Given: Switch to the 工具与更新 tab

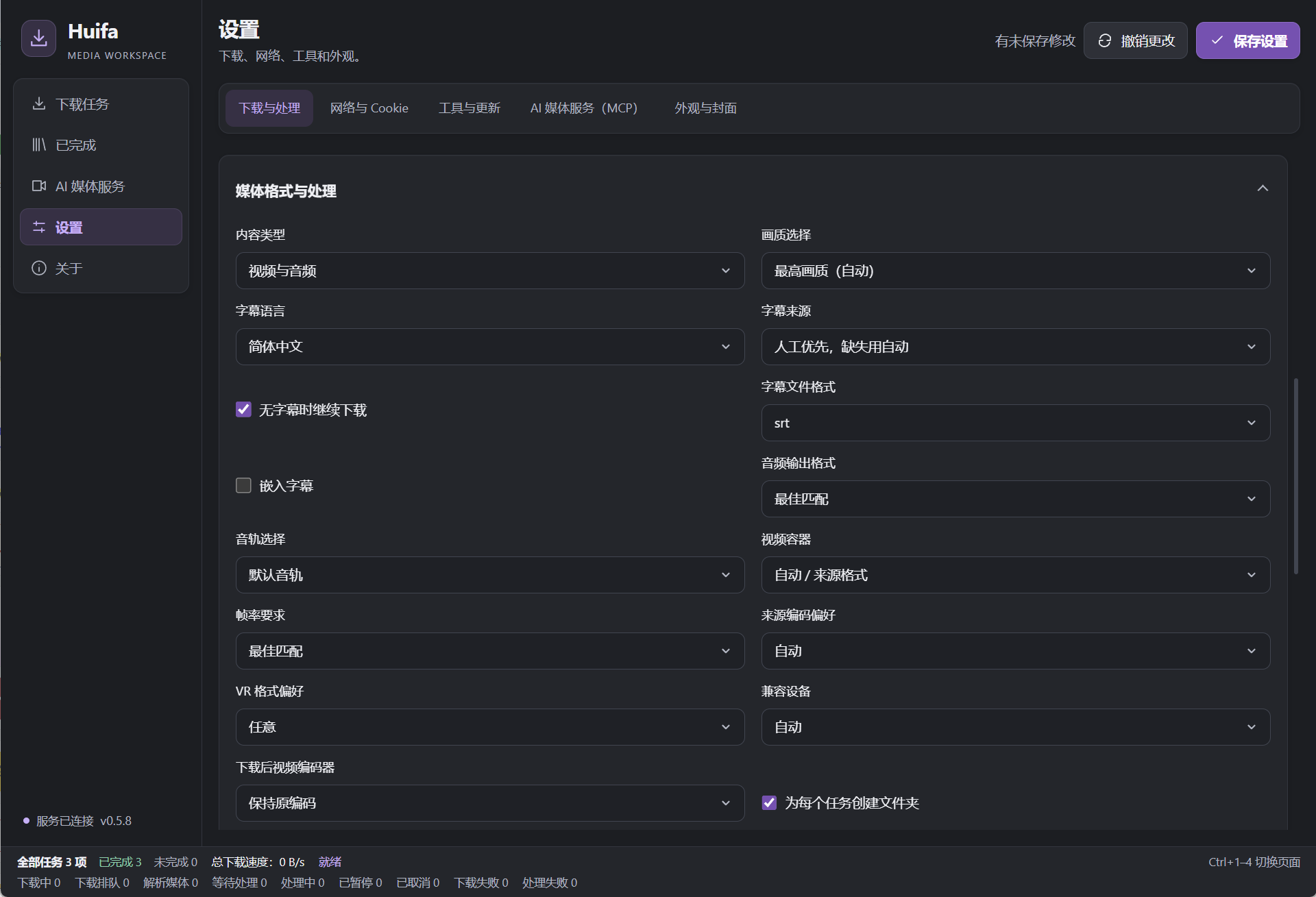Looking at the screenshot, I should pos(470,108).
